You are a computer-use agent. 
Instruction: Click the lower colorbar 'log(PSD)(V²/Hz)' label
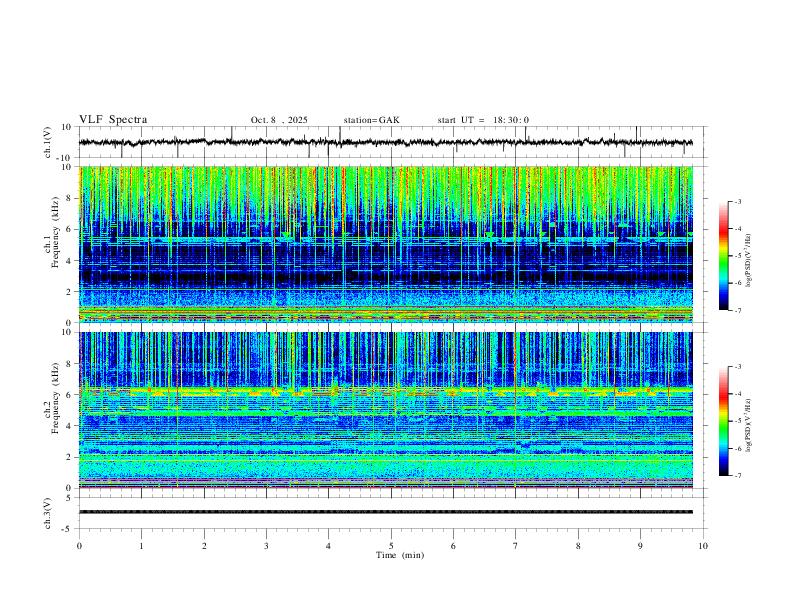[749, 425]
